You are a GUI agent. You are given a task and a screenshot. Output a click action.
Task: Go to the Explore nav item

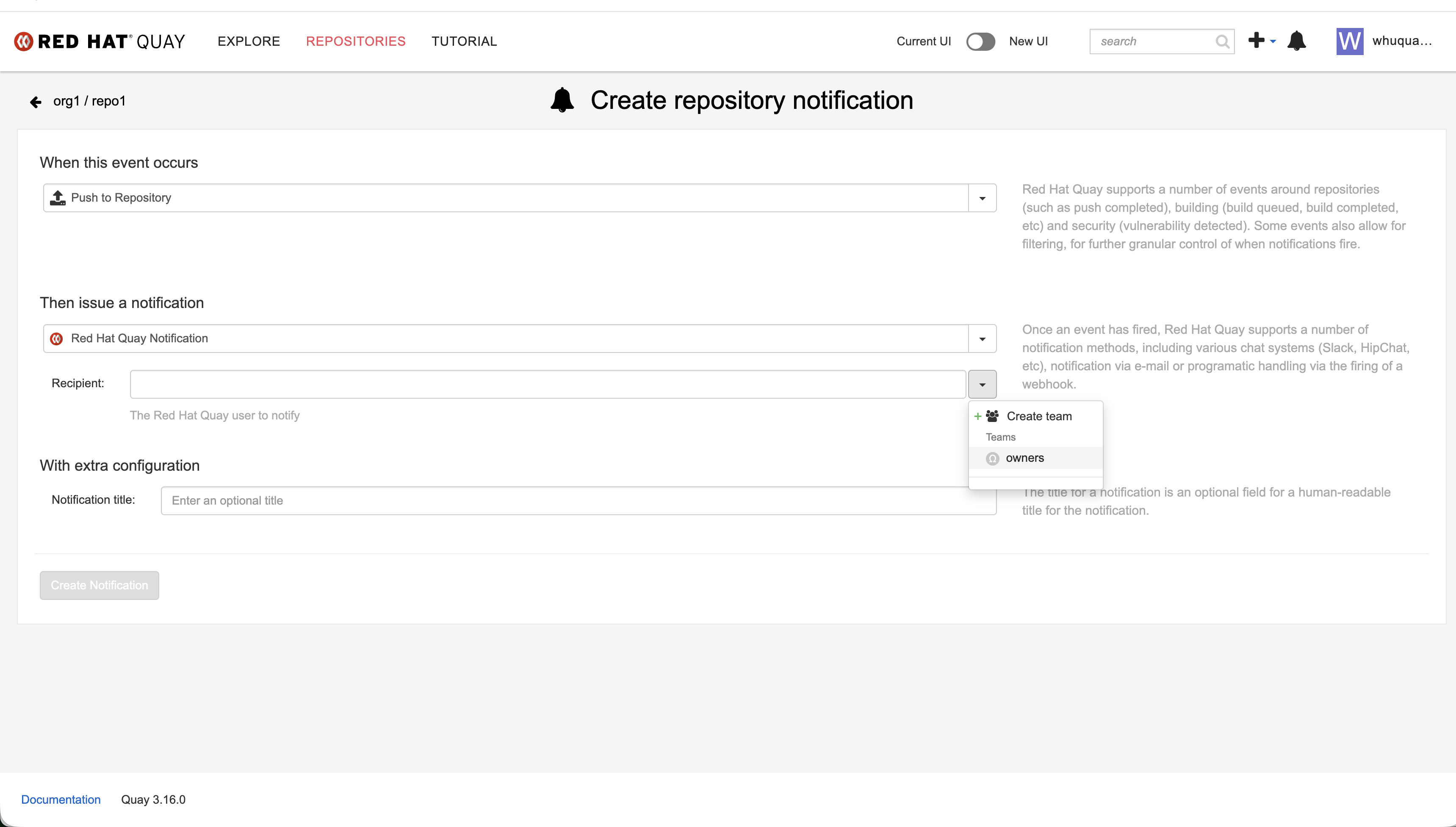(x=249, y=42)
